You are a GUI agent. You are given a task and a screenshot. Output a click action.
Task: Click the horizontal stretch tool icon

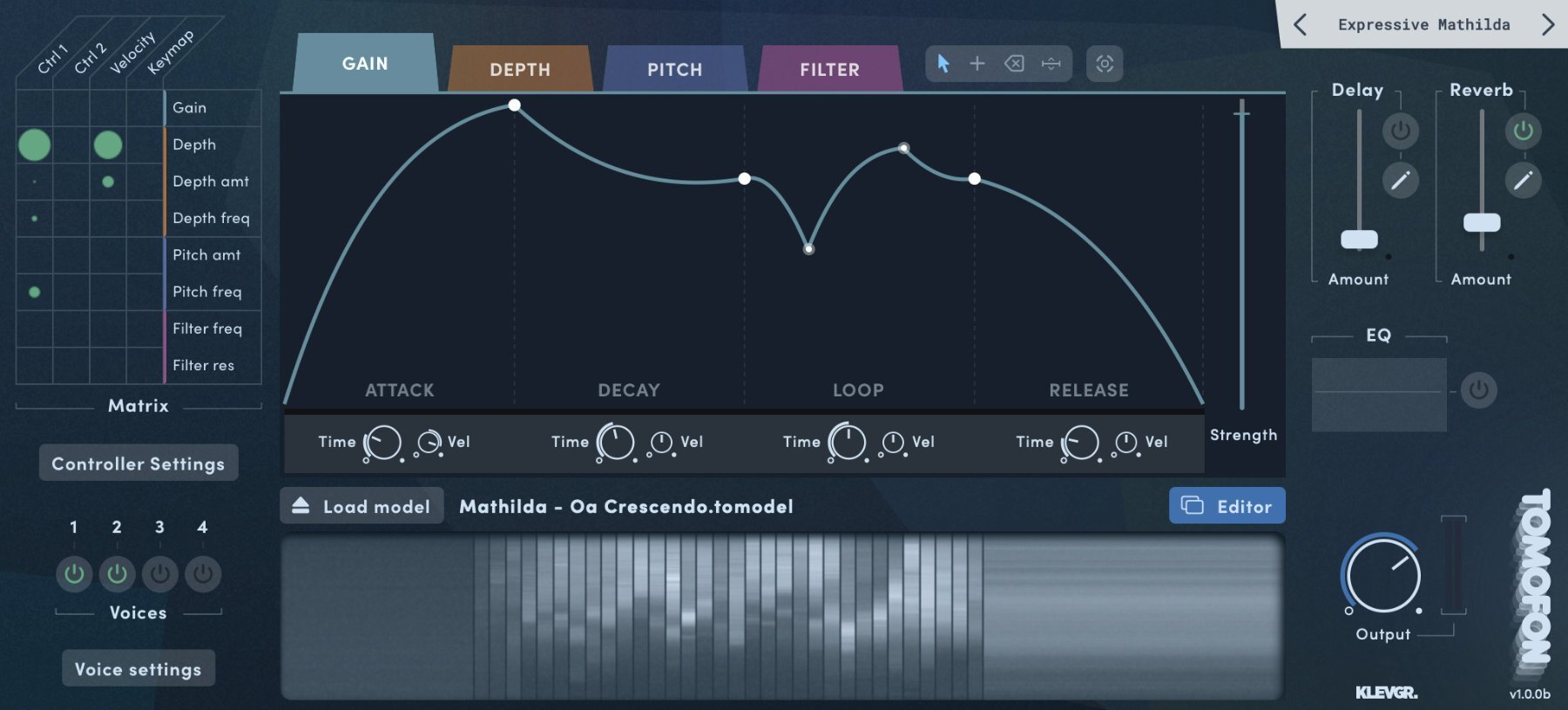pyautogui.click(x=1051, y=64)
